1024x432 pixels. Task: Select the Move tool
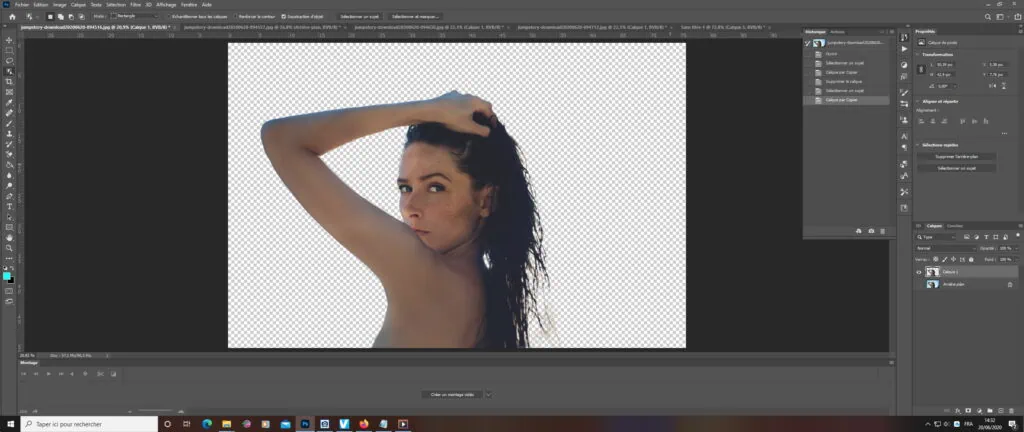[x=9, y=40]
